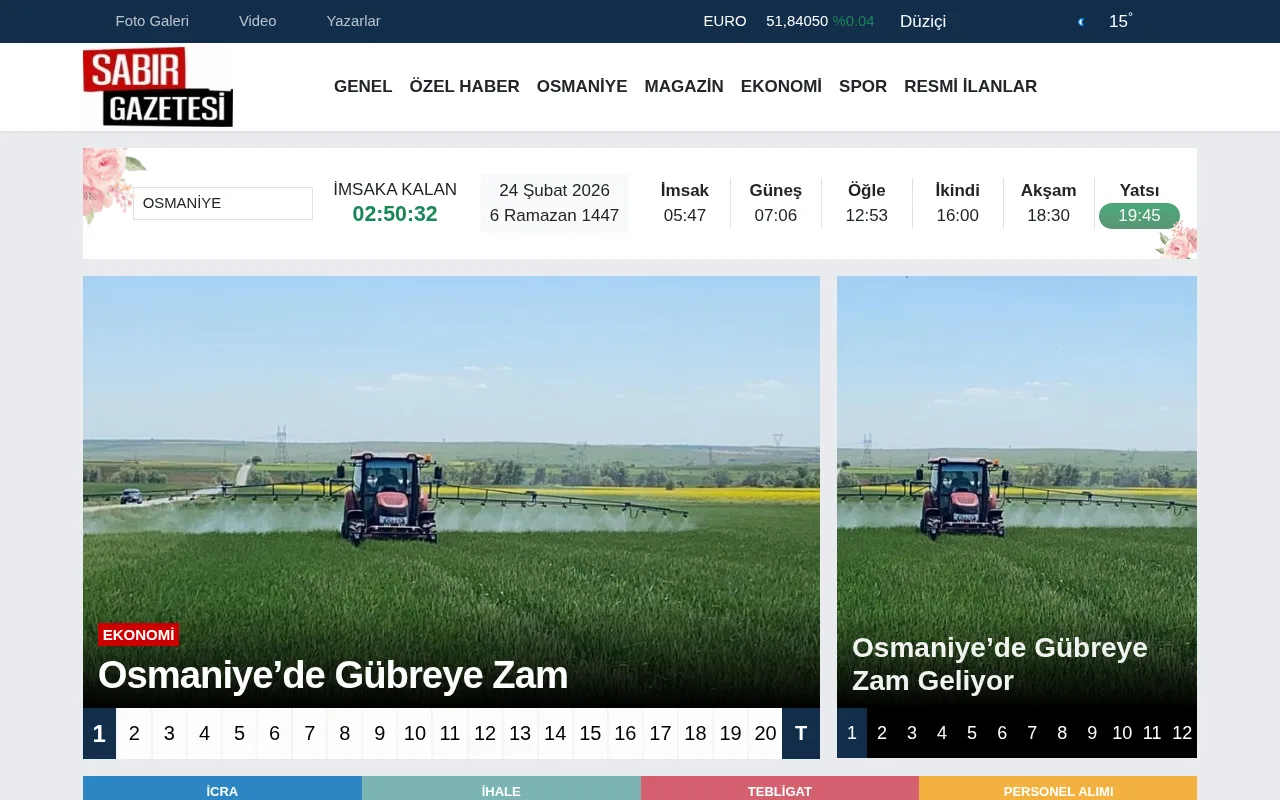Click the EKONOMİ category badge on the slider
This screenshot has height=800, width=1280.
pyautogui.click(x=138, y=634)
